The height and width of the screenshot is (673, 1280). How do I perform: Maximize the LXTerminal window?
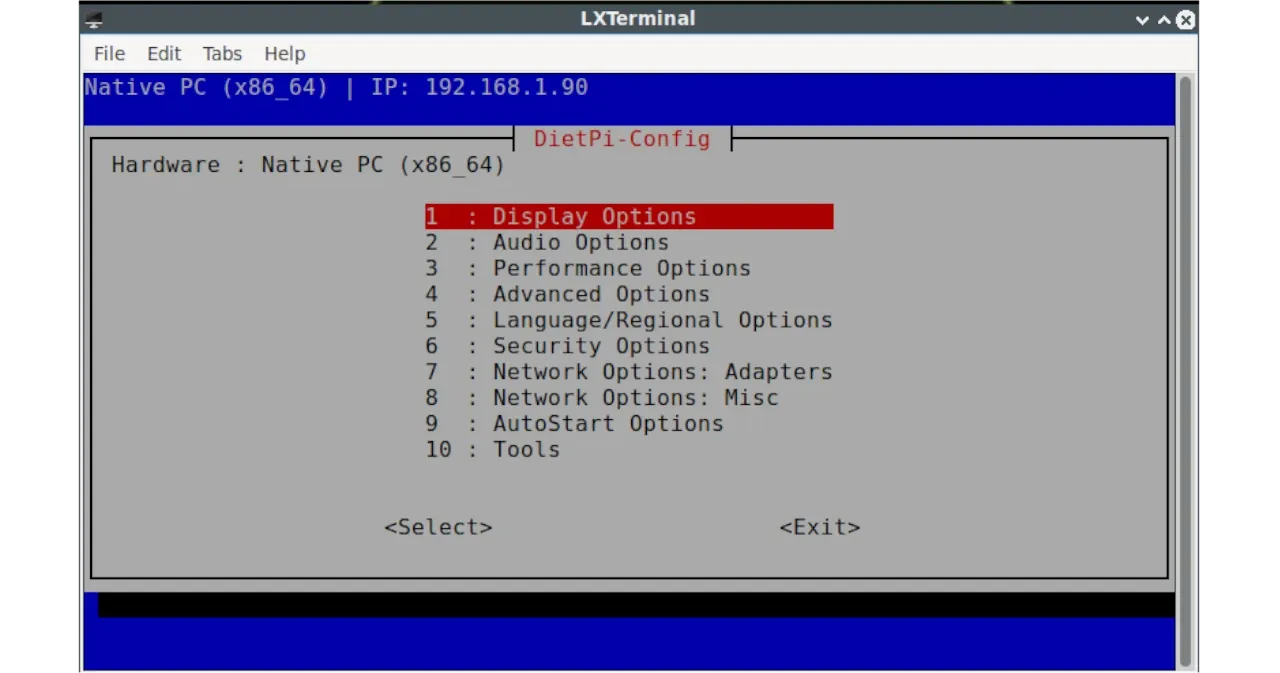click(1164, 19)
